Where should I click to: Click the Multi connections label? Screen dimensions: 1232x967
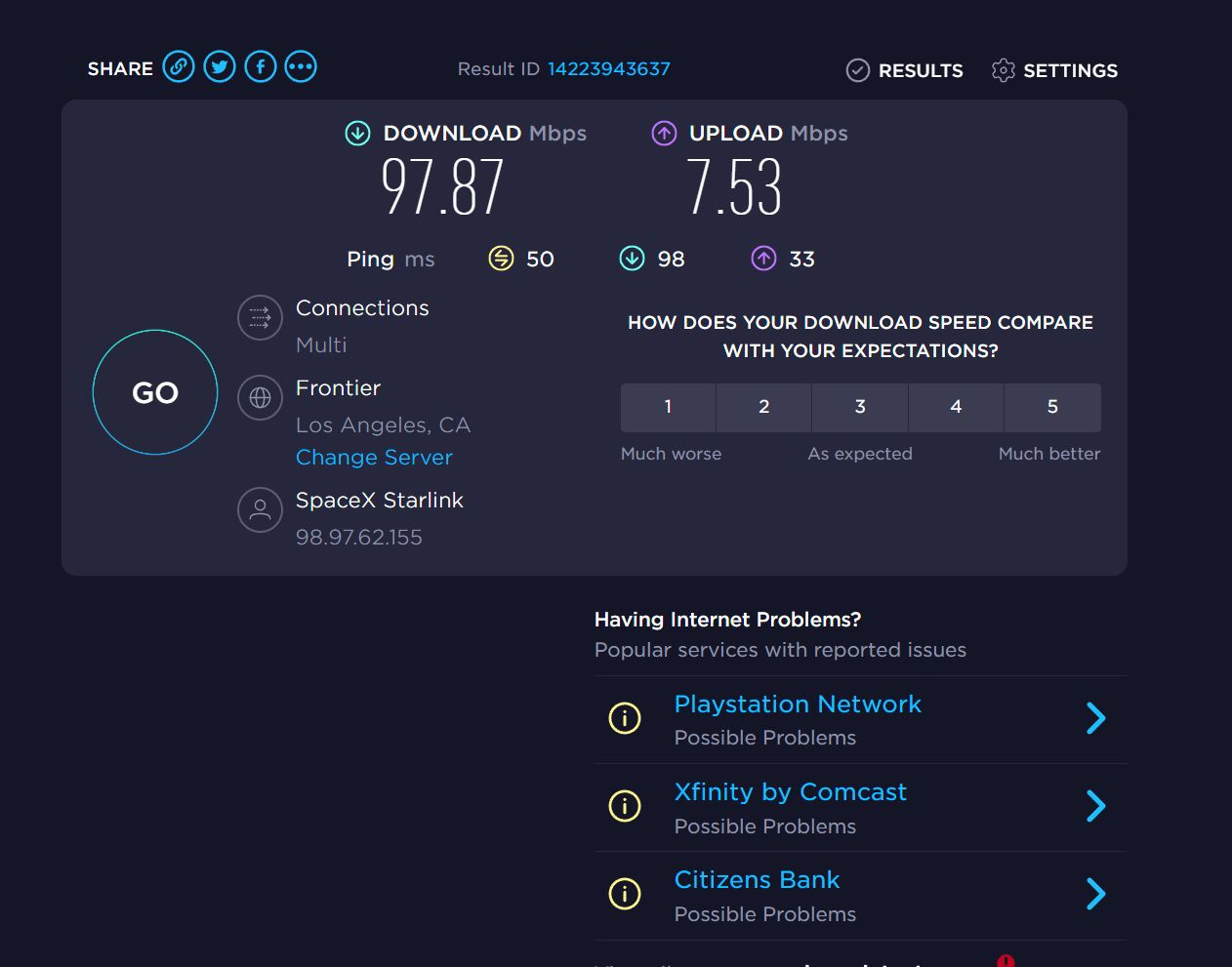[321, 344]
